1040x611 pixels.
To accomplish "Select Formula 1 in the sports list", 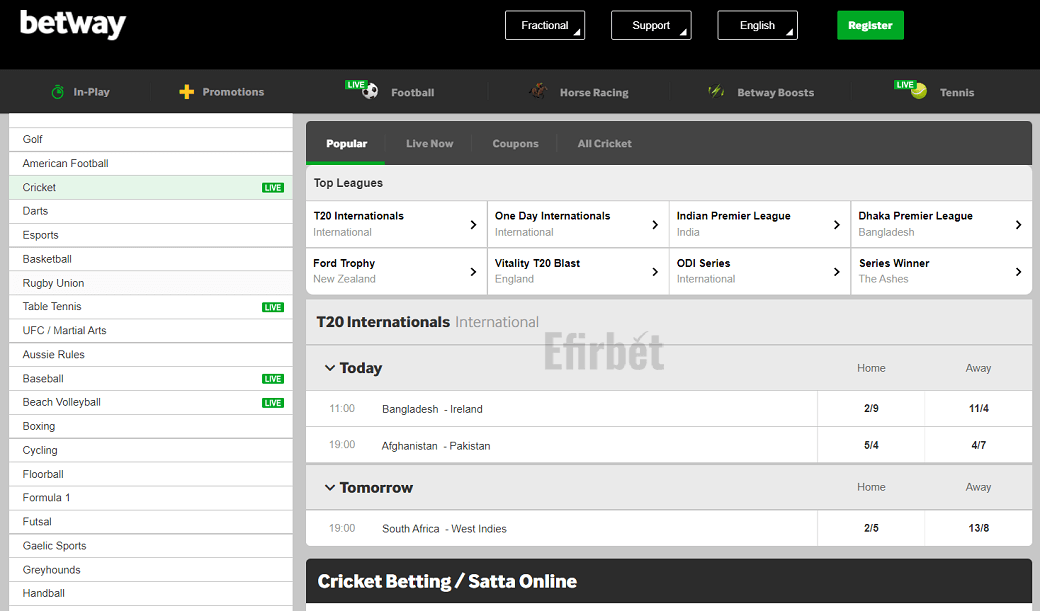I will point(151,498).
